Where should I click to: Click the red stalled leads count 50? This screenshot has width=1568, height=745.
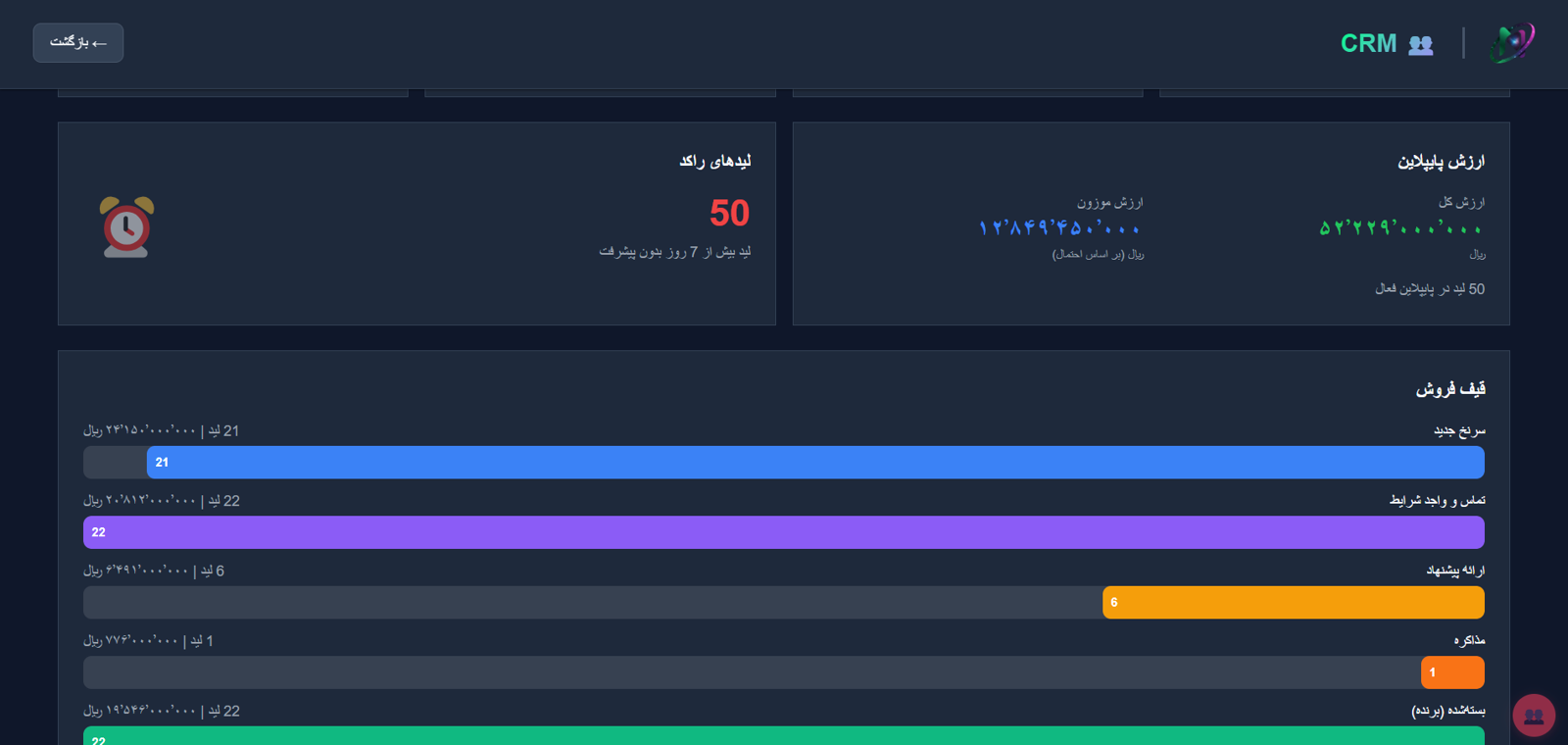[730, 213]
